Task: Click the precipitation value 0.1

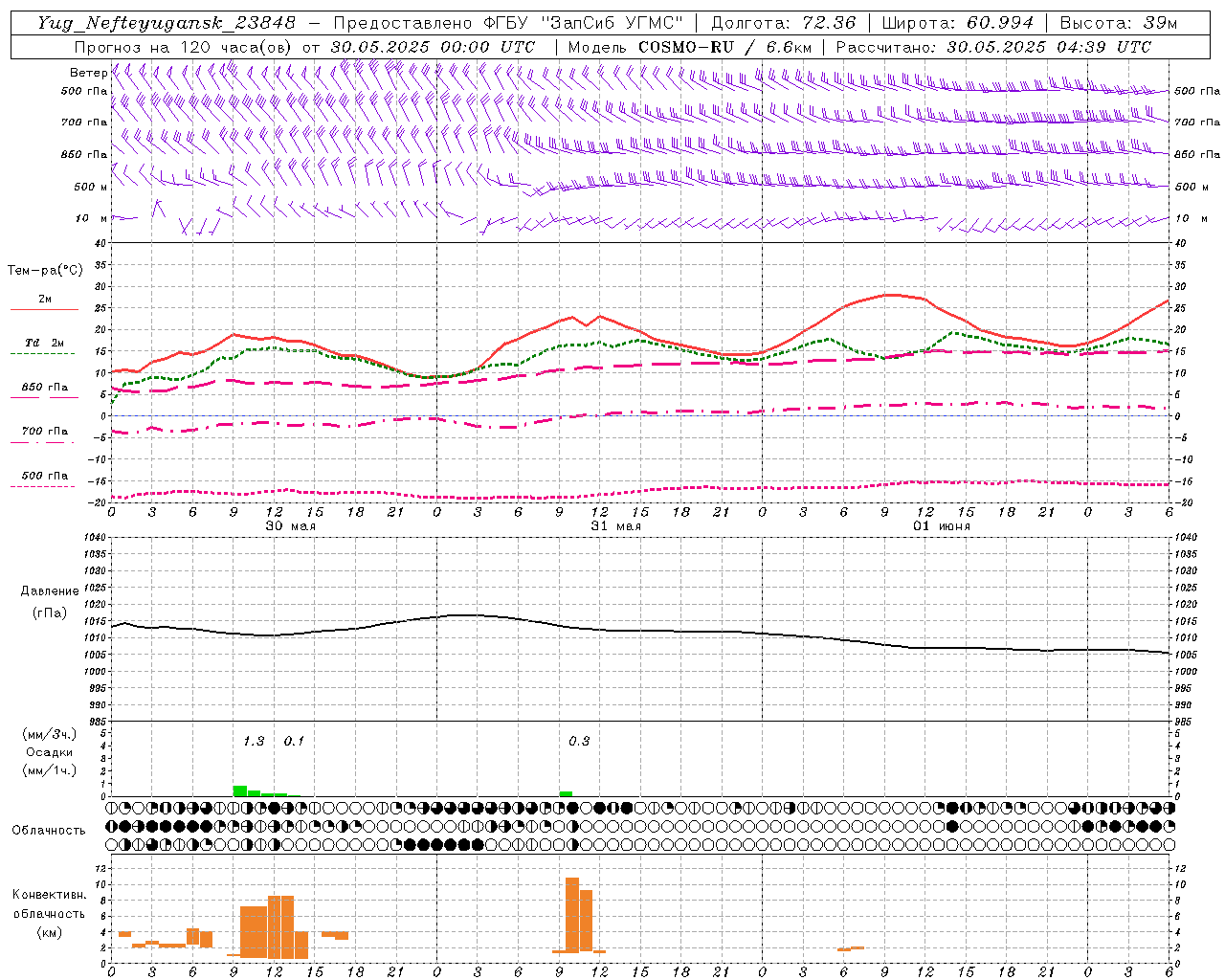Action: coord(294,741)
